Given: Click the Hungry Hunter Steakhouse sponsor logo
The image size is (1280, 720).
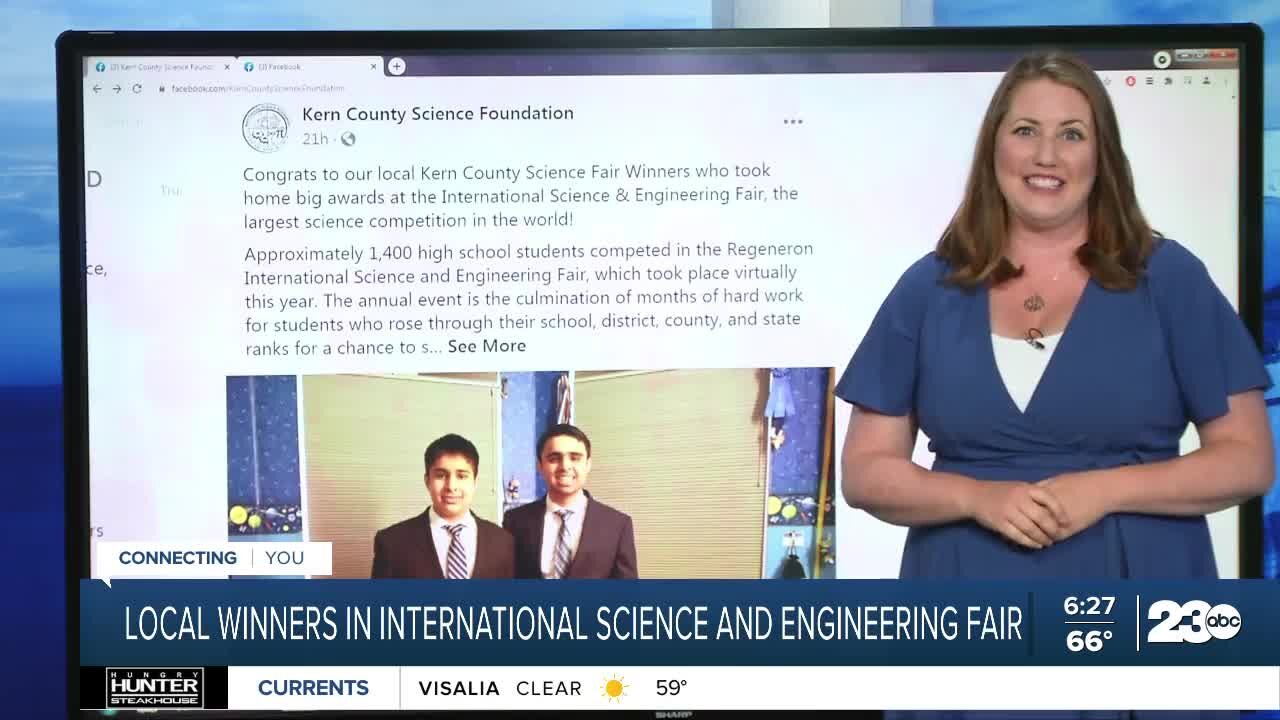Looking at the screenshot, I should point(155,688).
